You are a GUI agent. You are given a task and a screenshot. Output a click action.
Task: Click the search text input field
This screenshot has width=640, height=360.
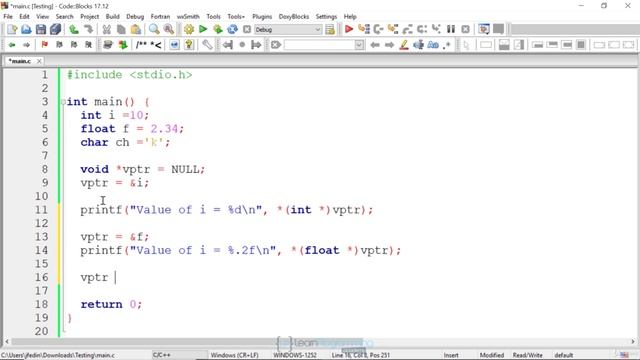click(319, 45)
